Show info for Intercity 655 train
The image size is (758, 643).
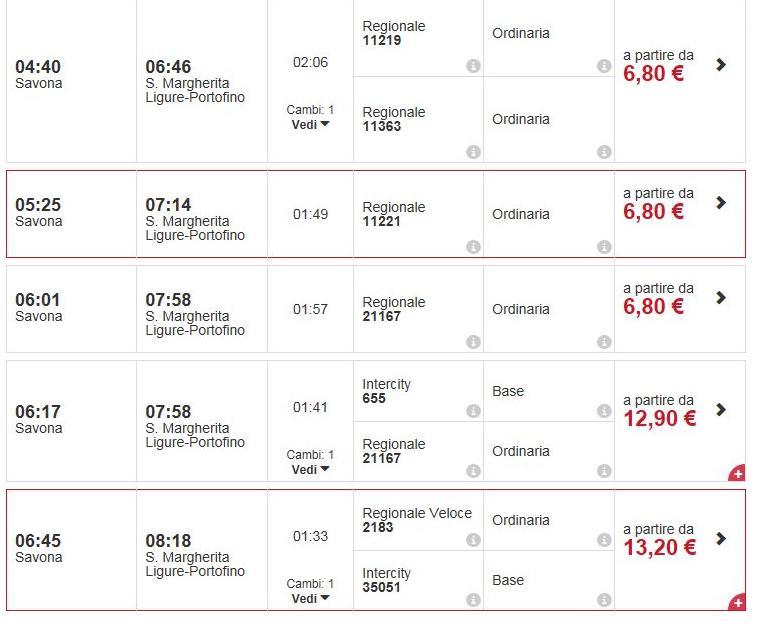[x=473, y=411]
